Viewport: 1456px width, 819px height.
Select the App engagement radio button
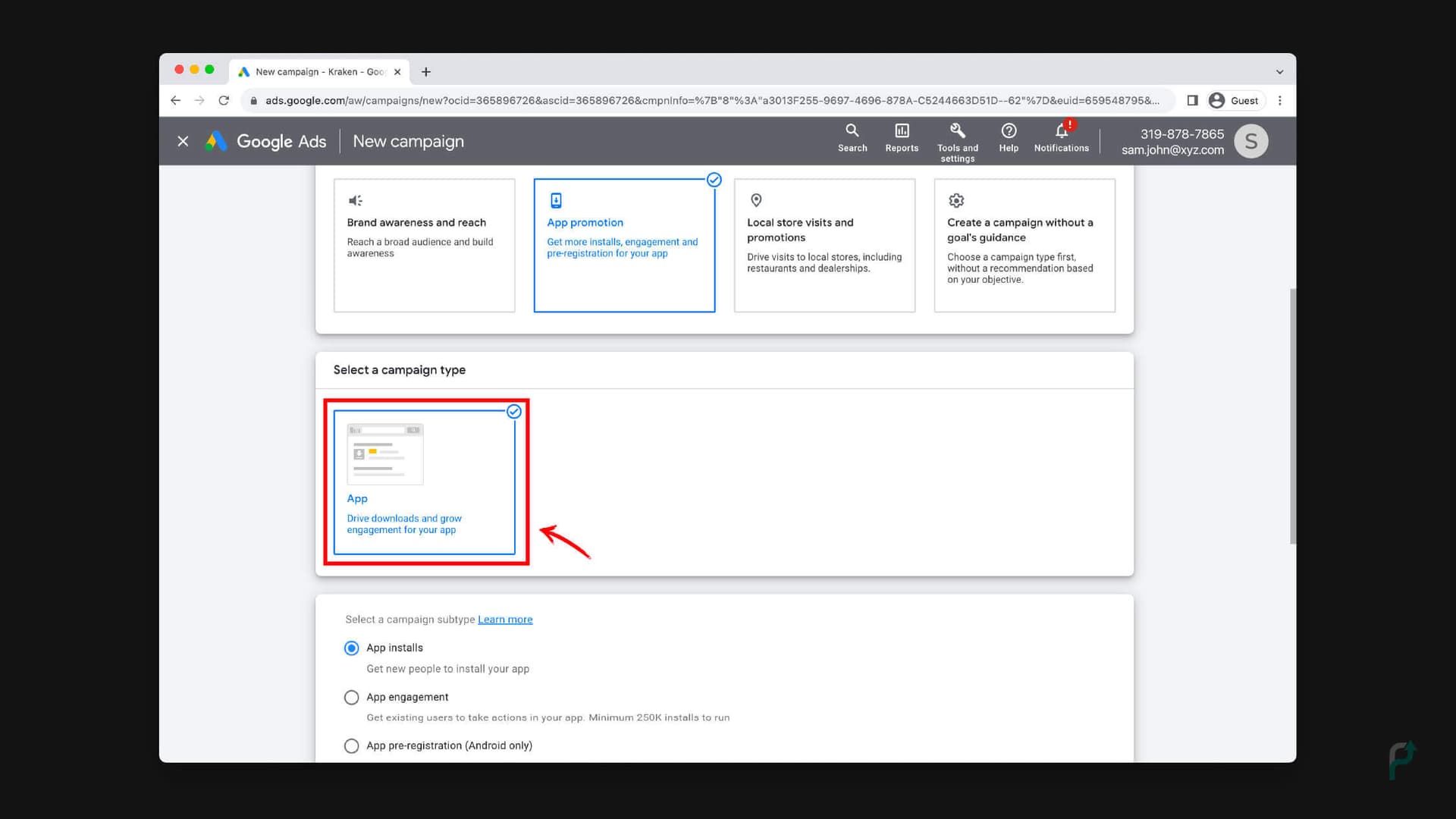pyautogui.click(x=351, y=698)
